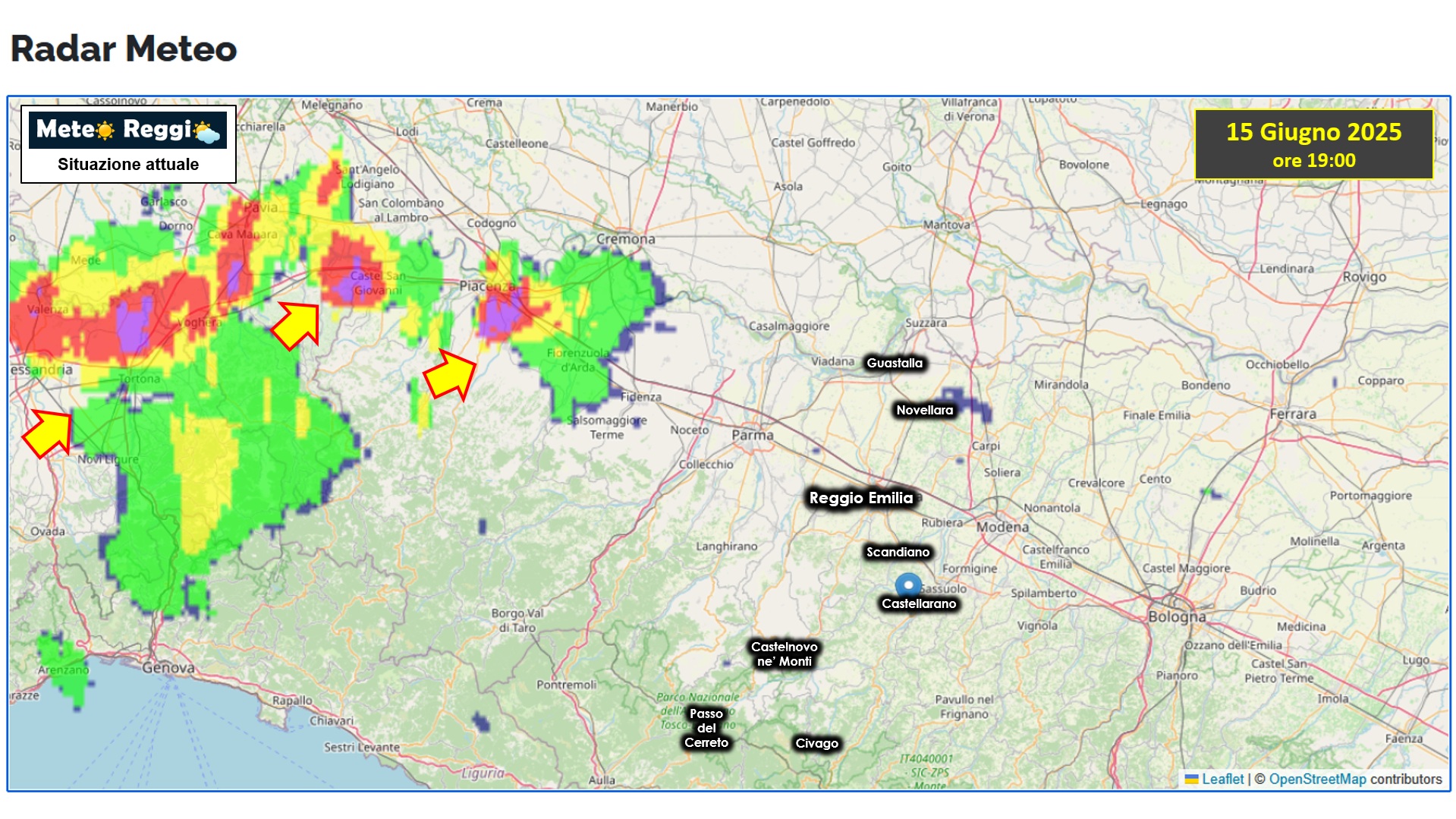Select the Novellara town label

tap(924, 410)
